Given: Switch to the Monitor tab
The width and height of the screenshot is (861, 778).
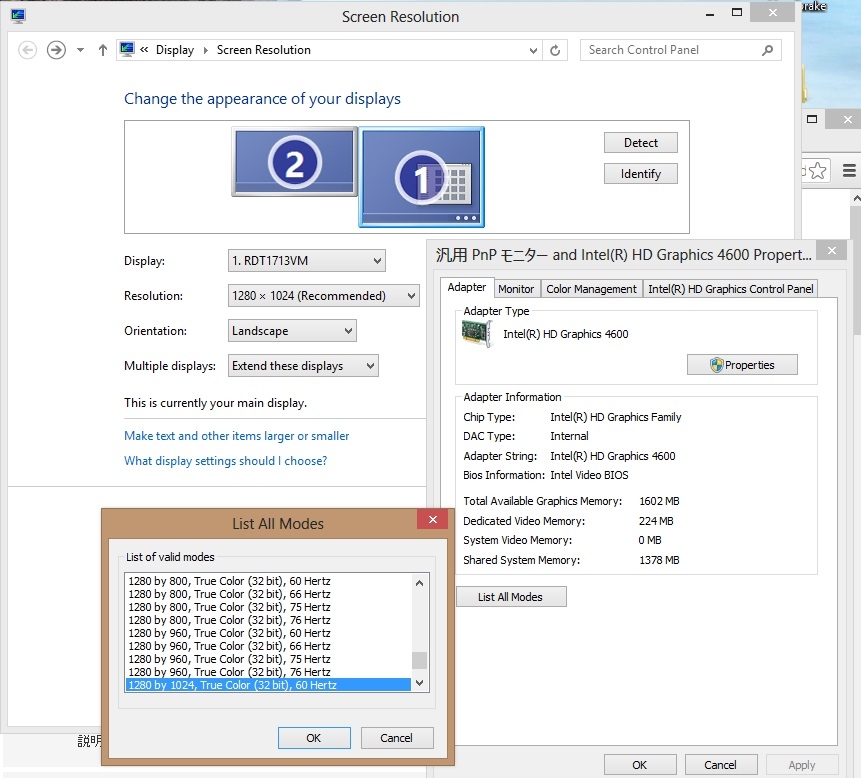Looking at the screenshot, I should point(516,289).
